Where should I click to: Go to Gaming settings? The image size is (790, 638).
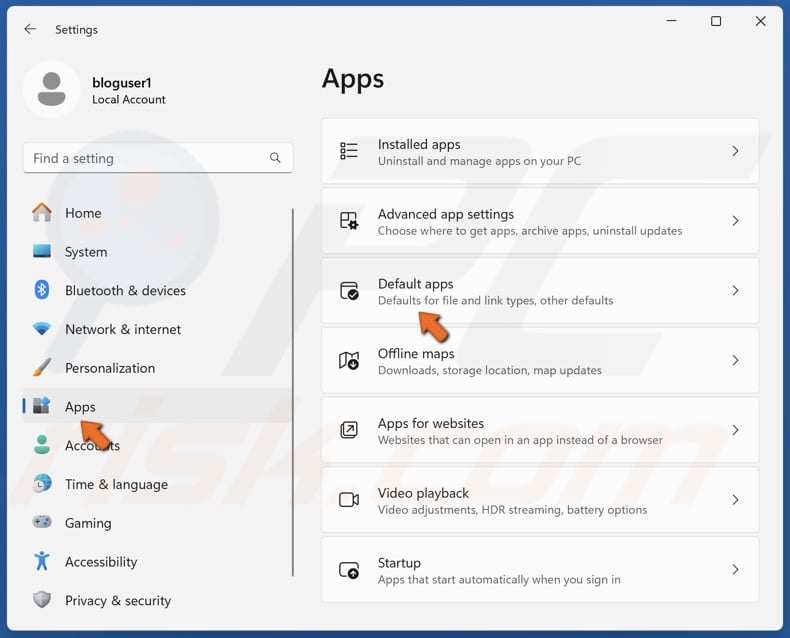click(157, 523)
